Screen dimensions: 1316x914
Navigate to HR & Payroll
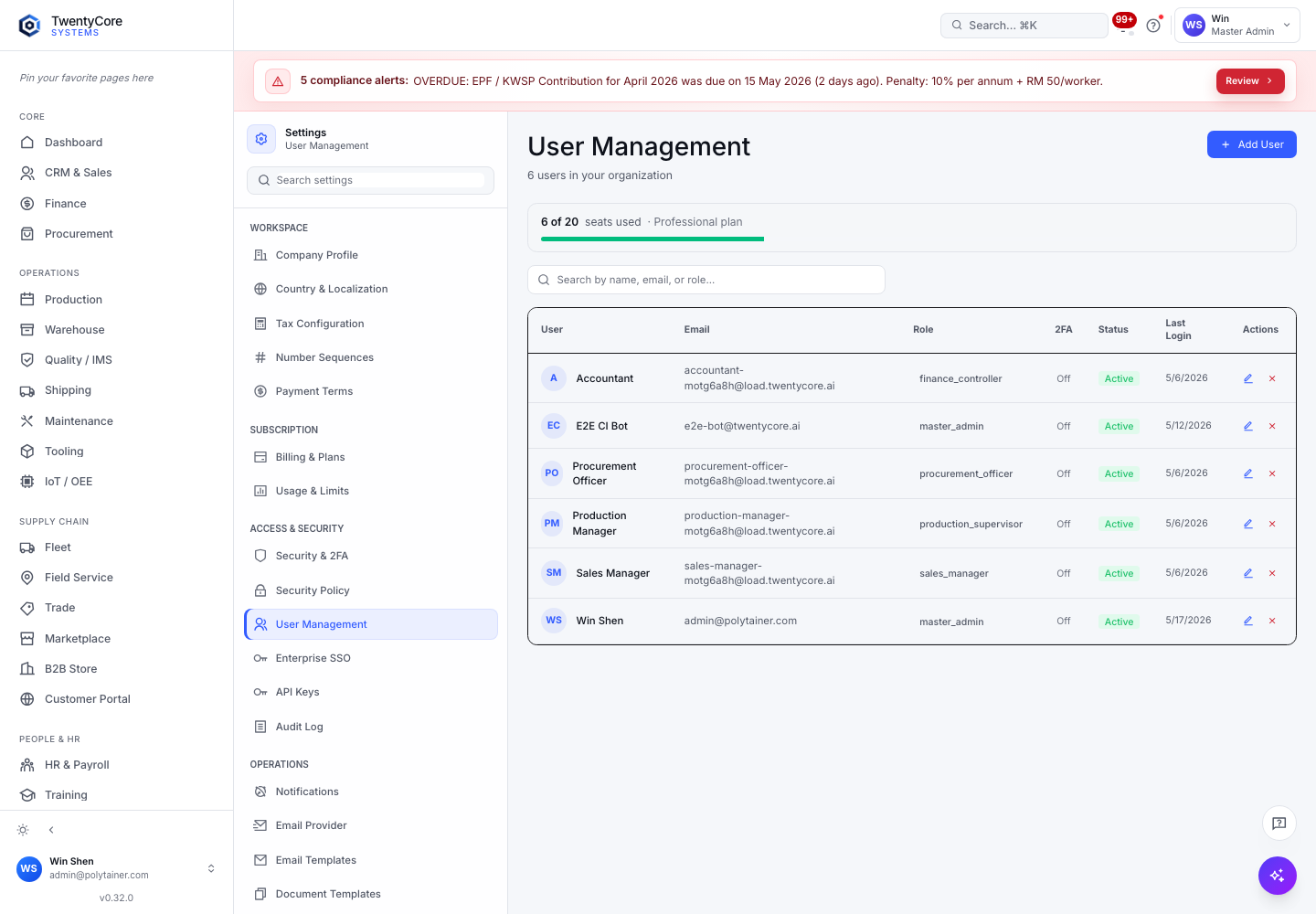pyautogui.click(x=116, y=765)
